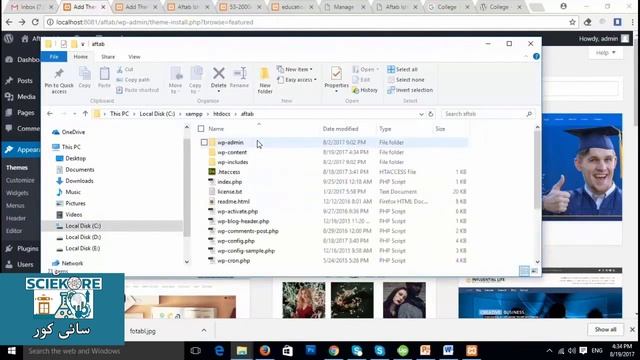Open recent locations dropdown arrow
The height and width of the screenshot is (360, 640).
[74, 114]
